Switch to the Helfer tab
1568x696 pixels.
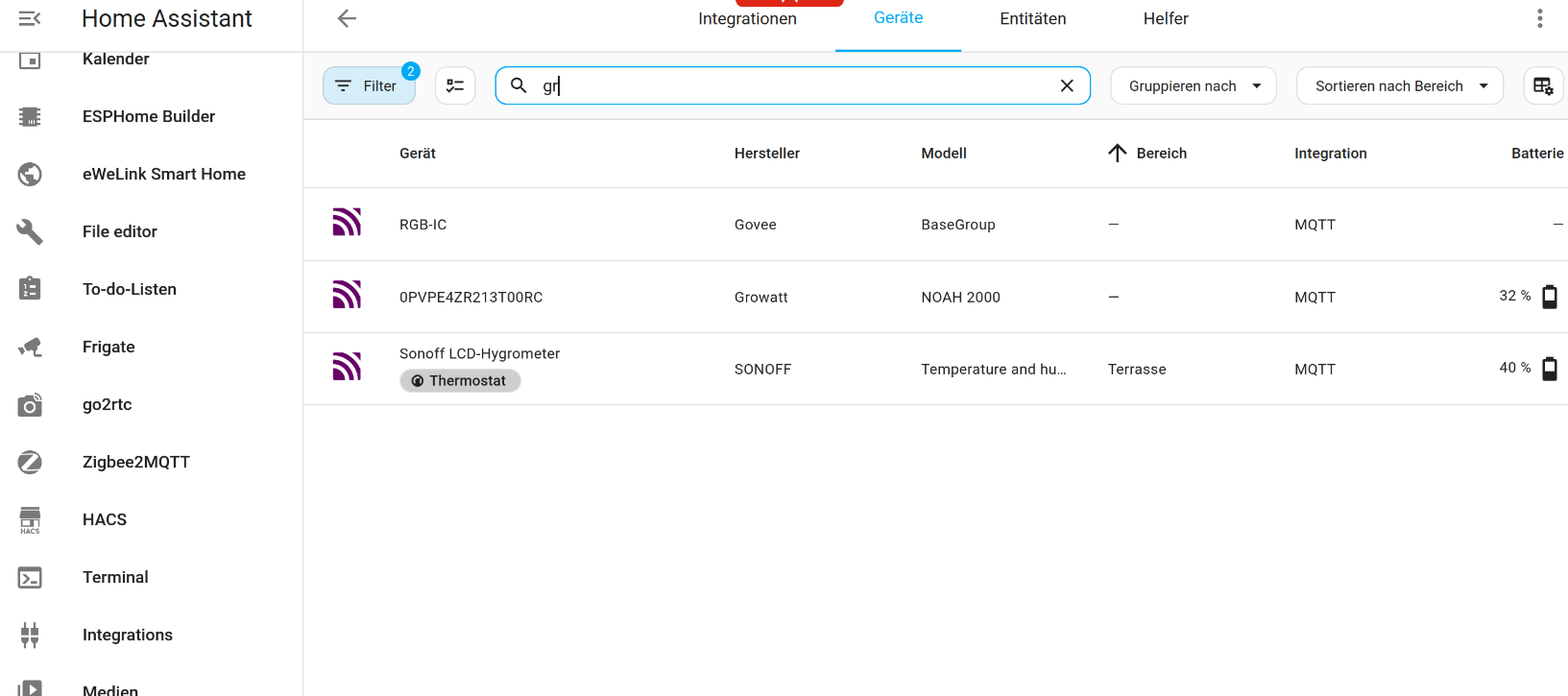(1166, 19)
